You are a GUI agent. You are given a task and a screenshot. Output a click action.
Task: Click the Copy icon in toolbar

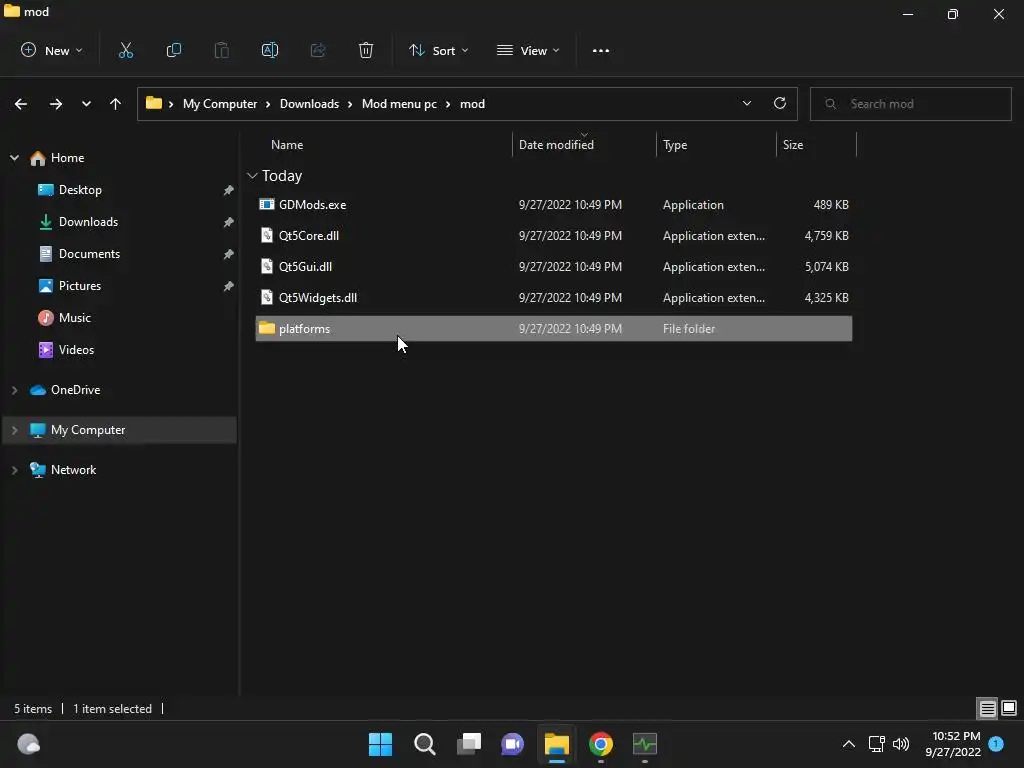[174, 50]
